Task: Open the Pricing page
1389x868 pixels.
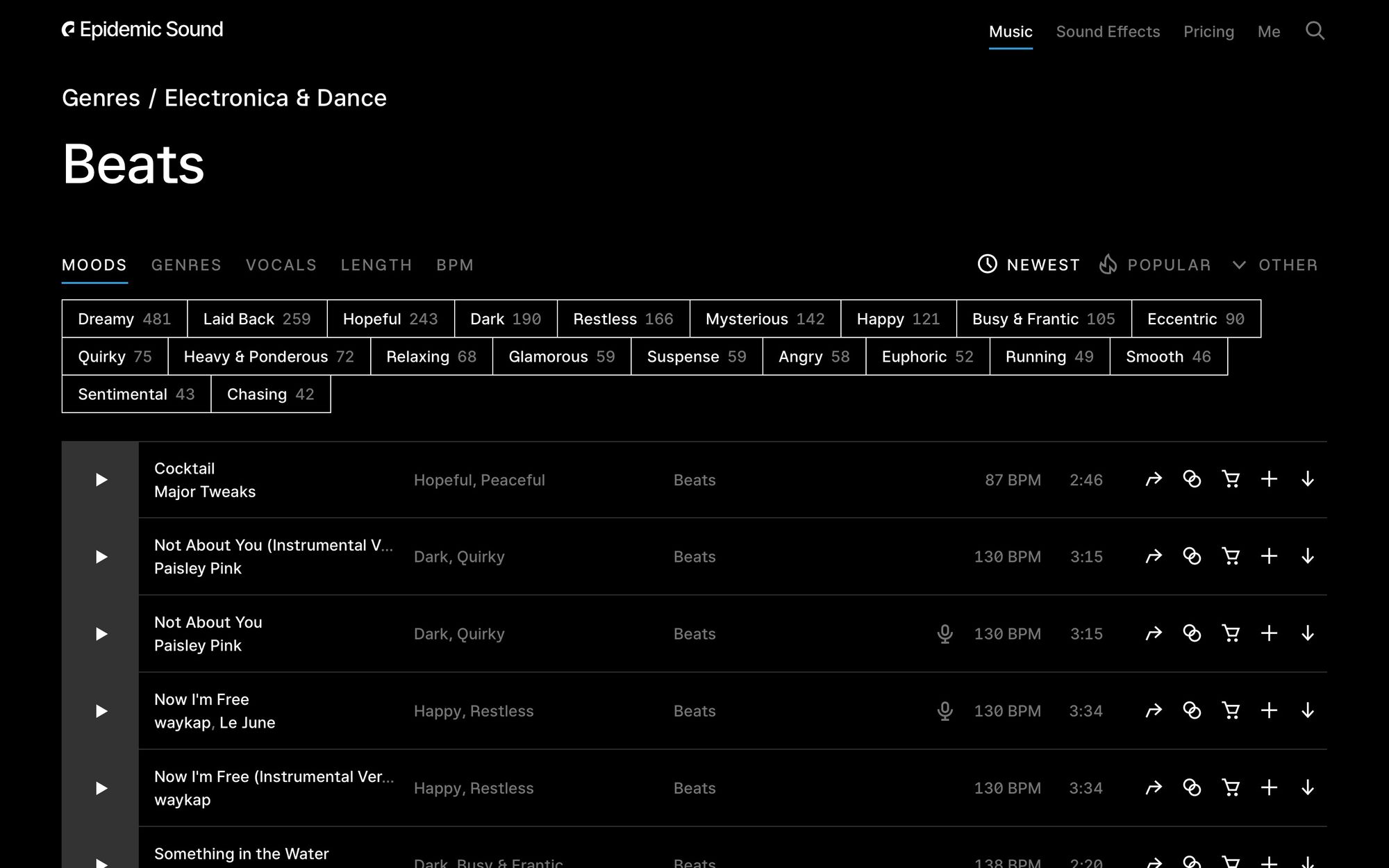Action: tap(1208, 31)
